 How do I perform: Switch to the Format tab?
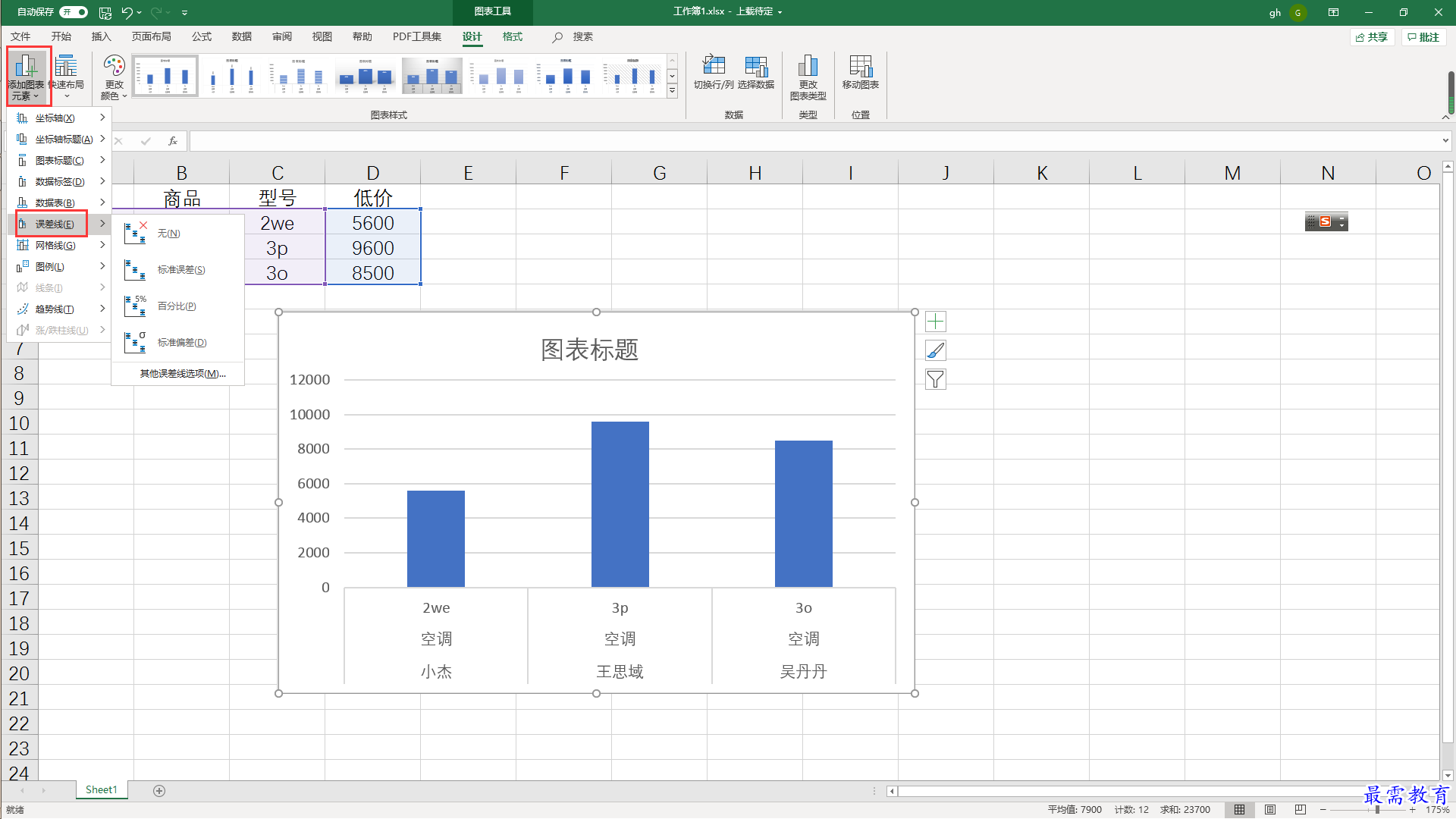coord(512,37)
